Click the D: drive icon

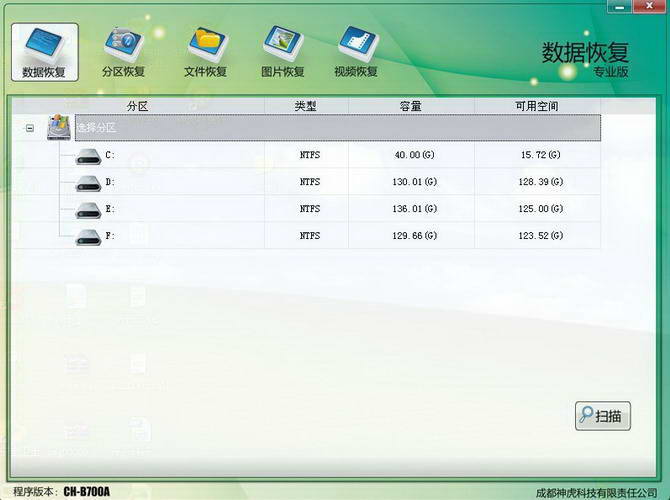pos(87,183)
